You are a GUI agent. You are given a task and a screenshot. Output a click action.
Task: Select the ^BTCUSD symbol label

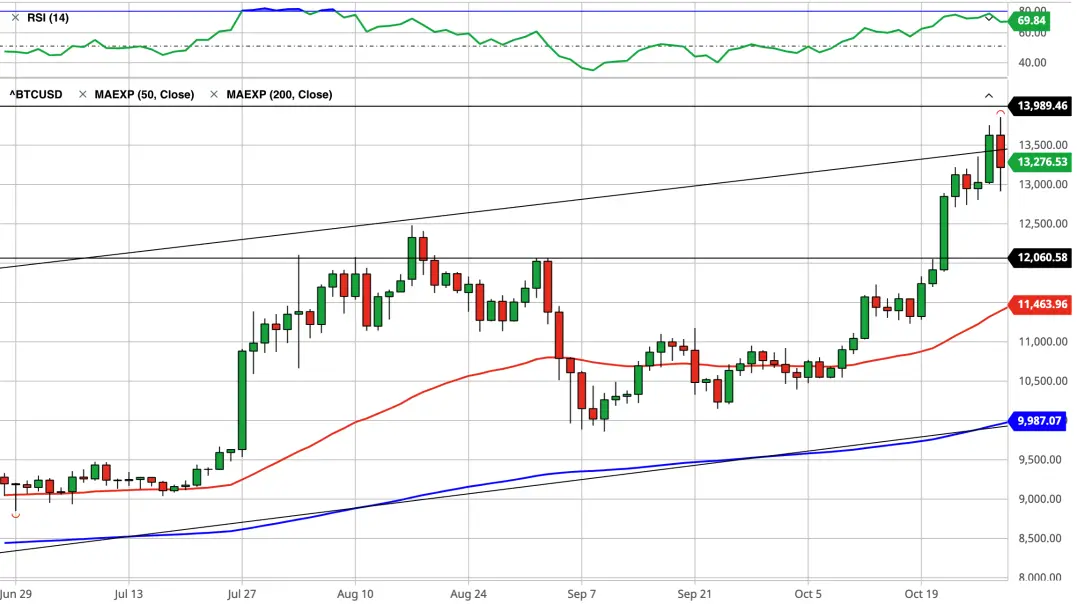[36, 94]
